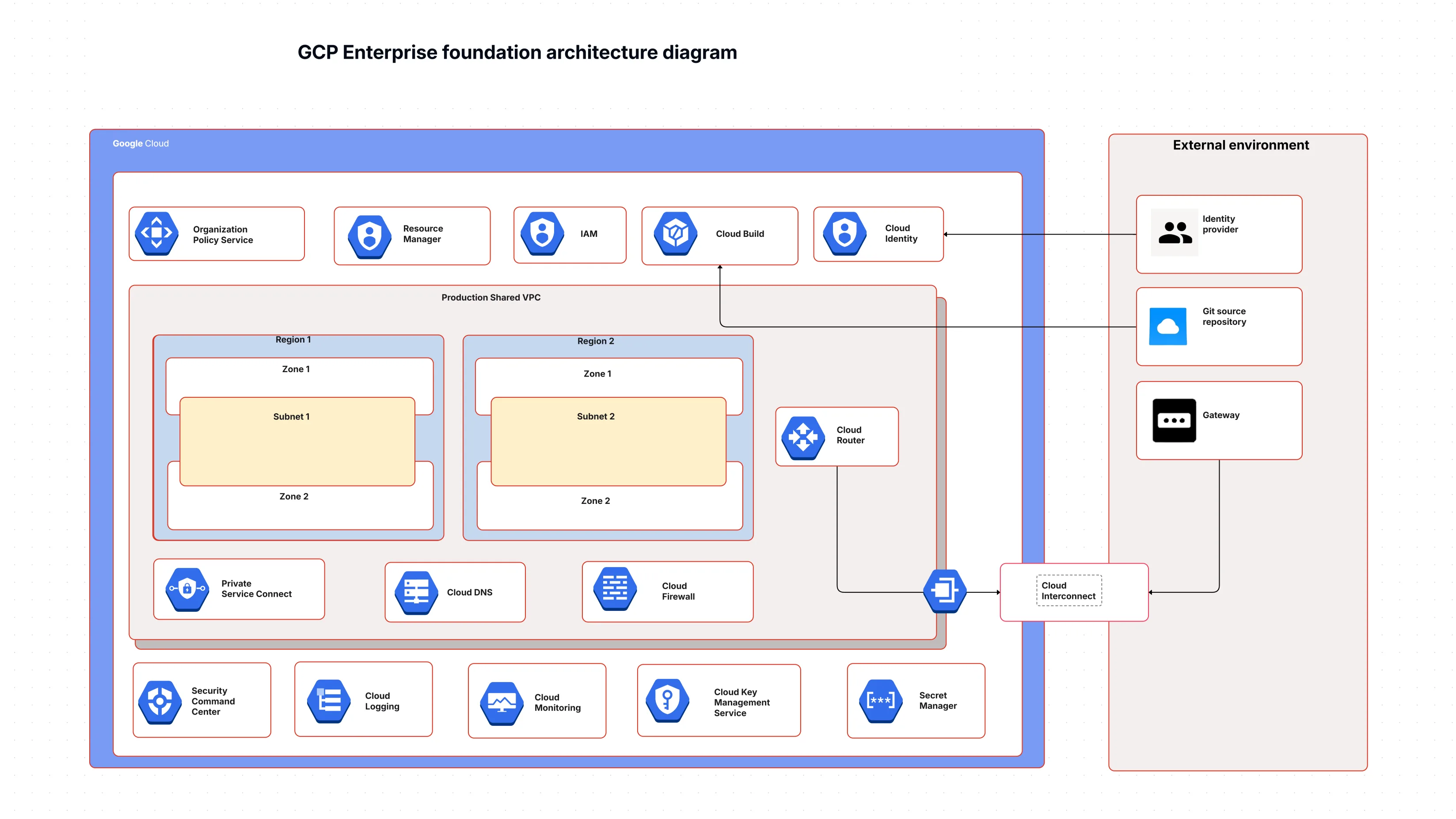Select the IAM hexagon icon

(x=543, y=234)
